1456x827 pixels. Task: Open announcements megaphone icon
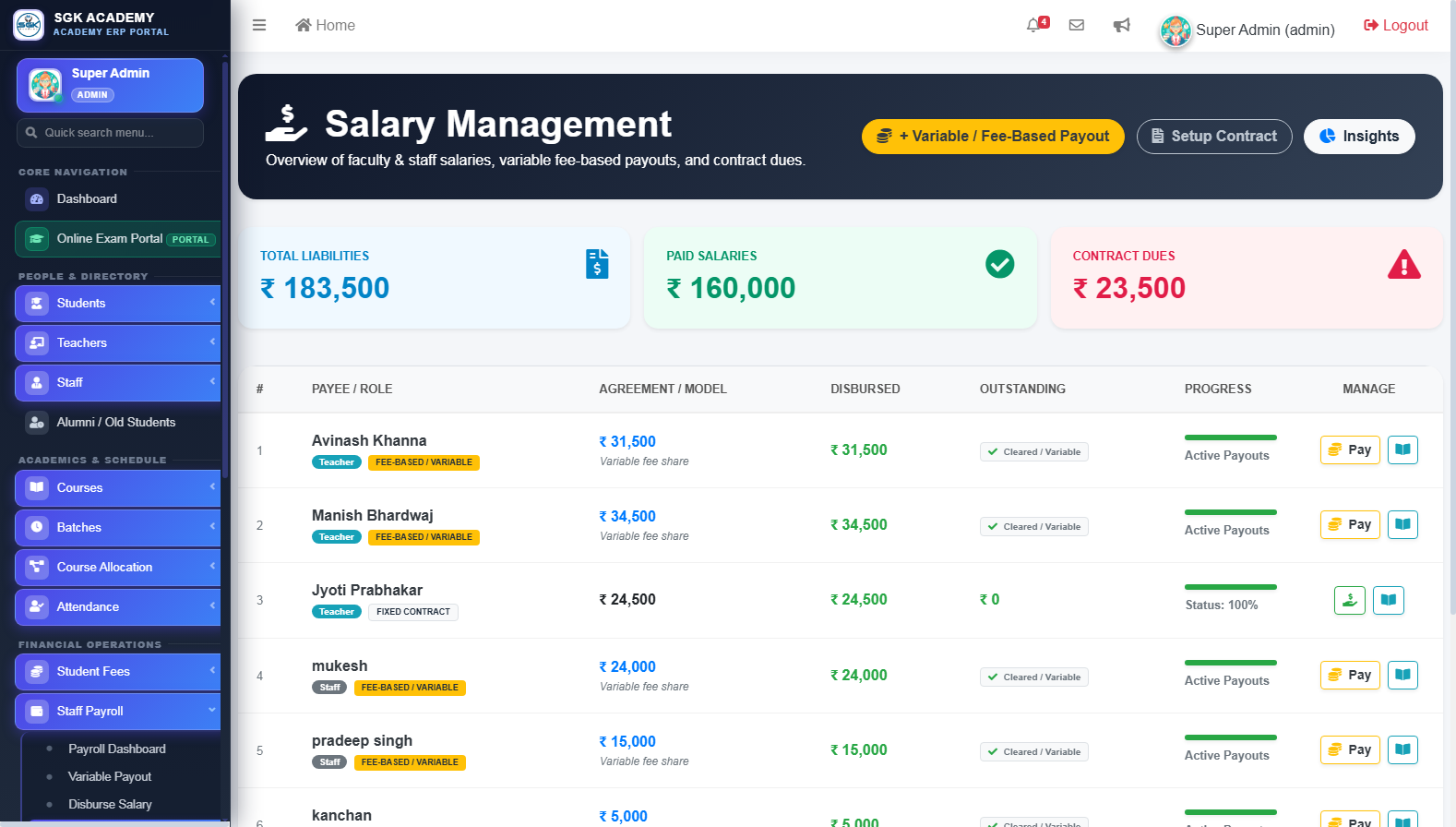coord(1122,25)
